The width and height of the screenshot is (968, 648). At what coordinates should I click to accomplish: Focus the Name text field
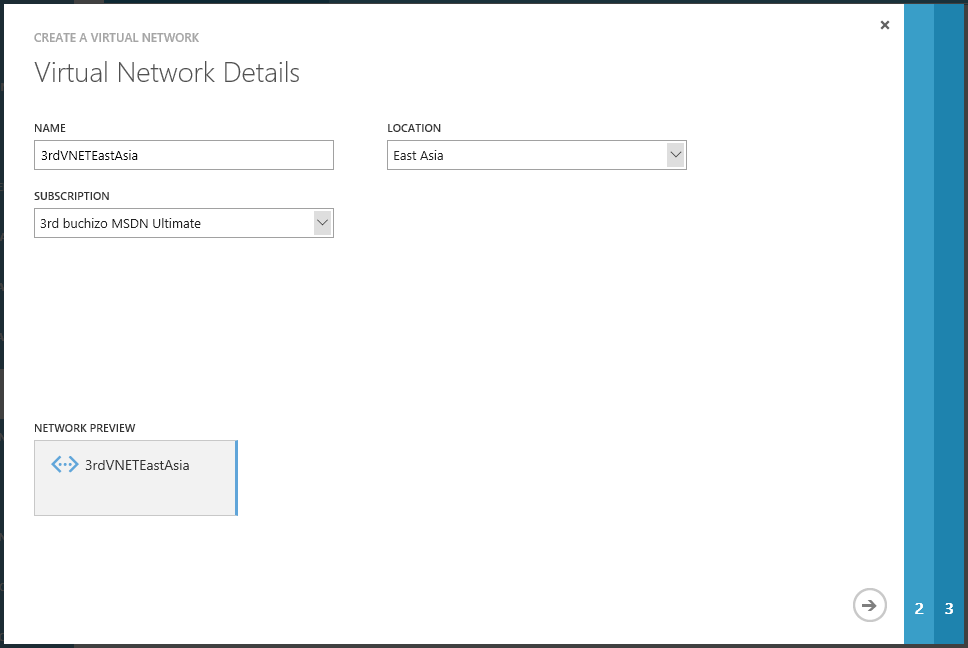click(184, 155)
